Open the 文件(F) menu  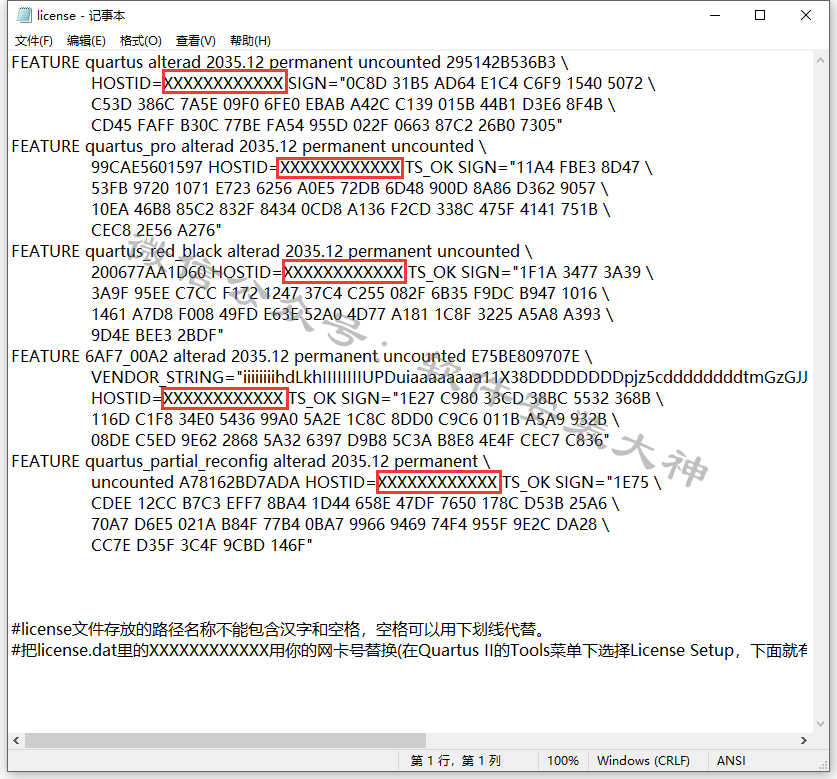tap(34, 41)
